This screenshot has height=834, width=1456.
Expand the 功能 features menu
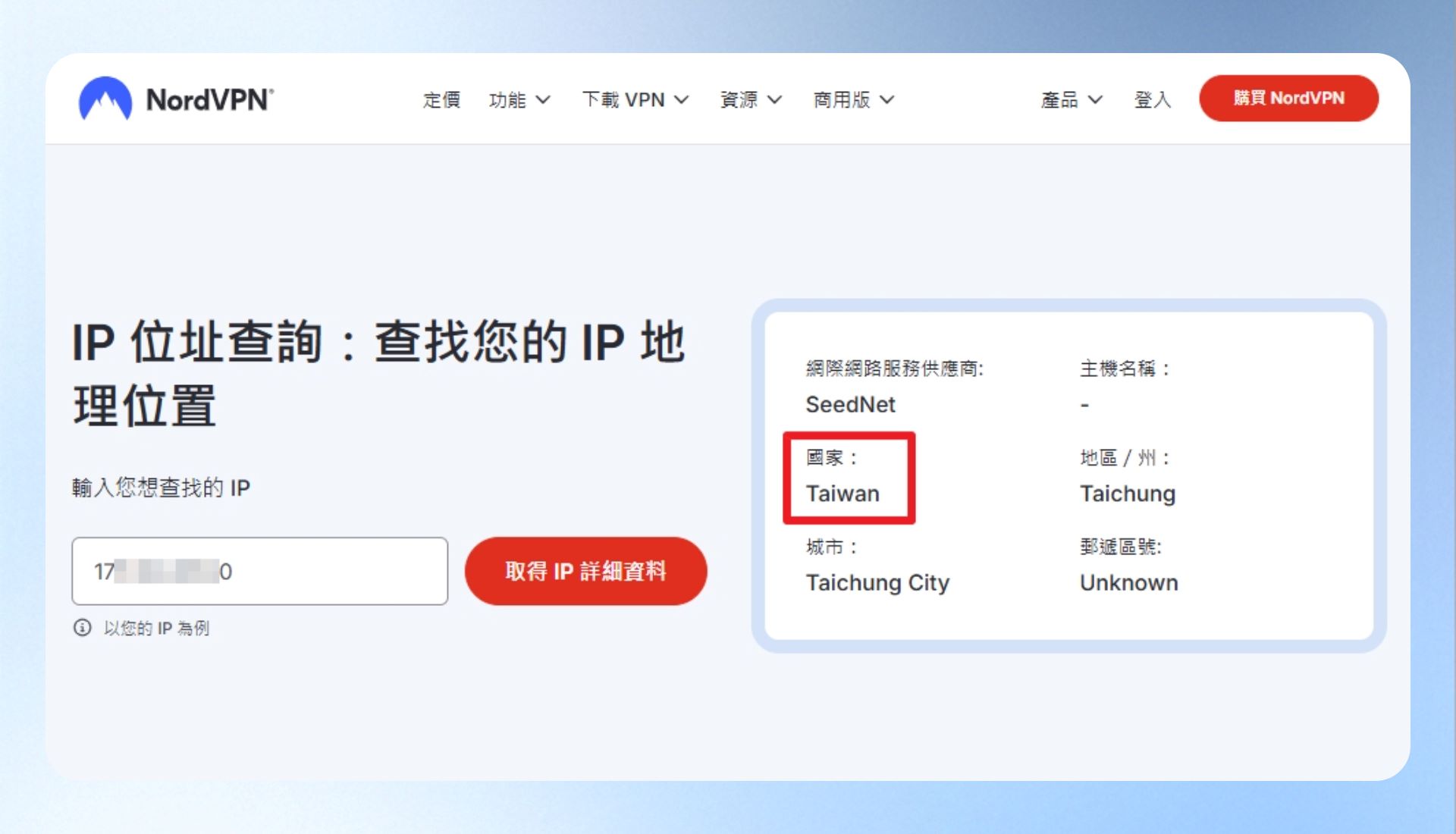519,99
